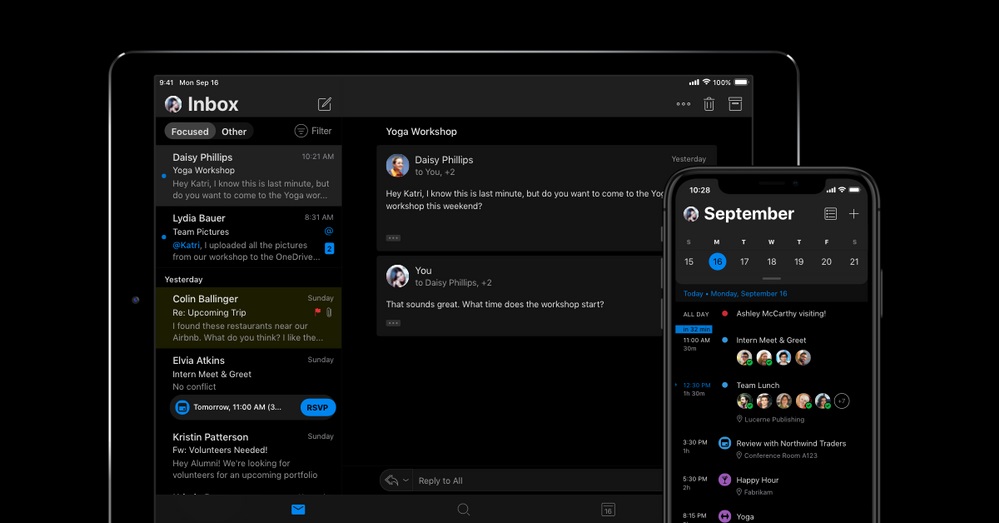Select September 15 in week strip

point(689,261)
